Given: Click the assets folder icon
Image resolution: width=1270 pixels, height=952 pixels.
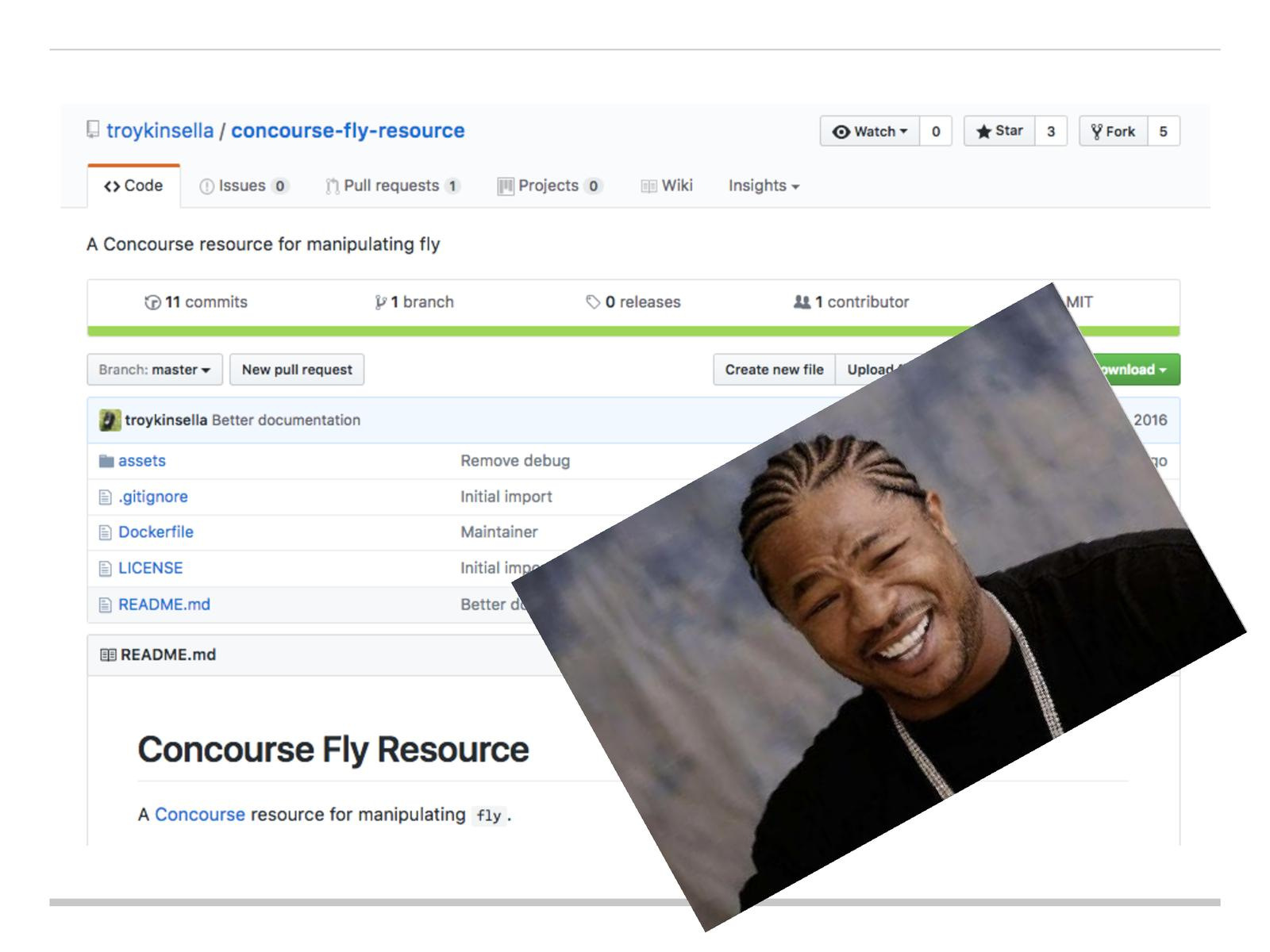Looking at the screenshot, I should (x=106, y=461).
